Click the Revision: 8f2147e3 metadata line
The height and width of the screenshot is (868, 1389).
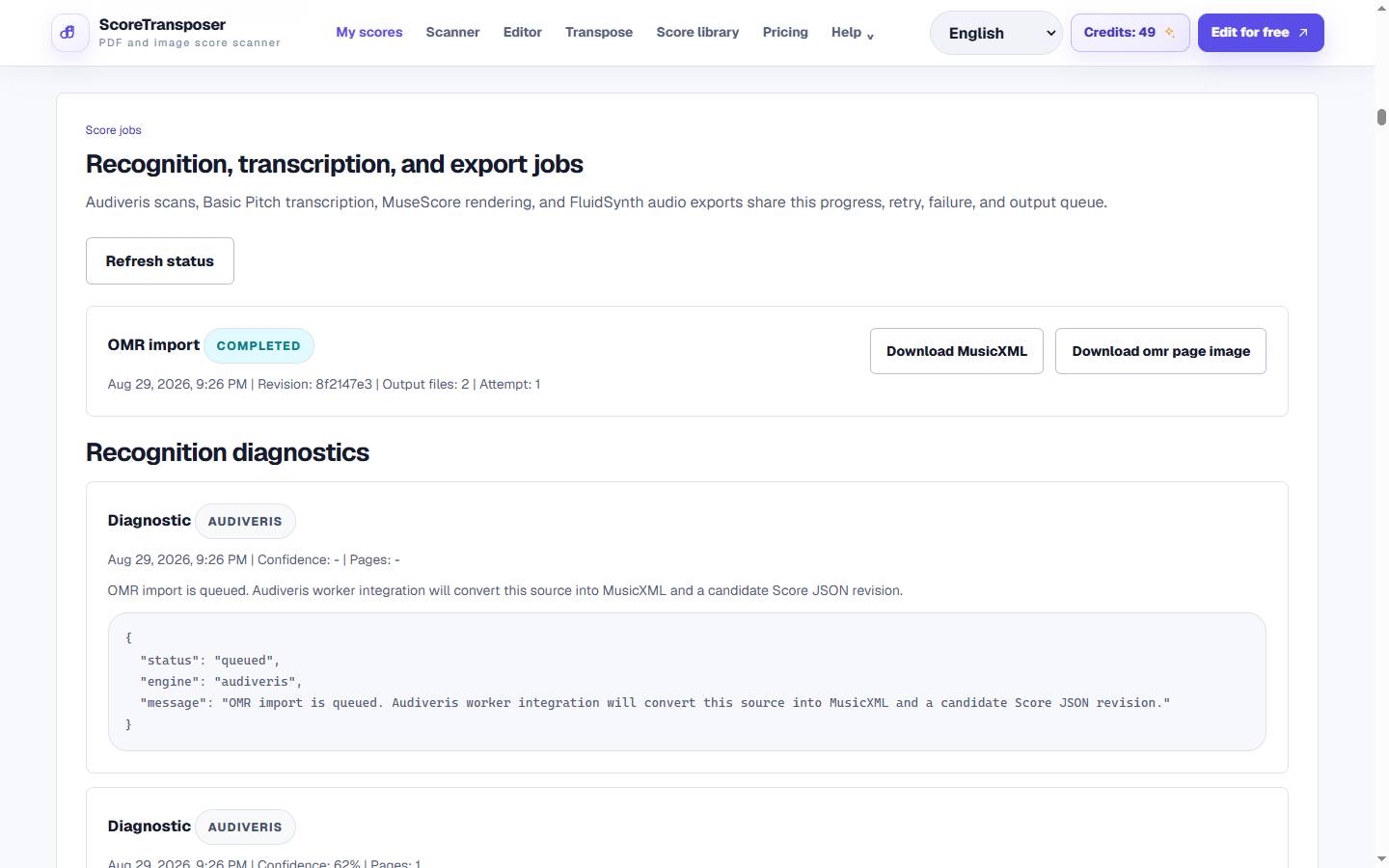tap(324, 384)
